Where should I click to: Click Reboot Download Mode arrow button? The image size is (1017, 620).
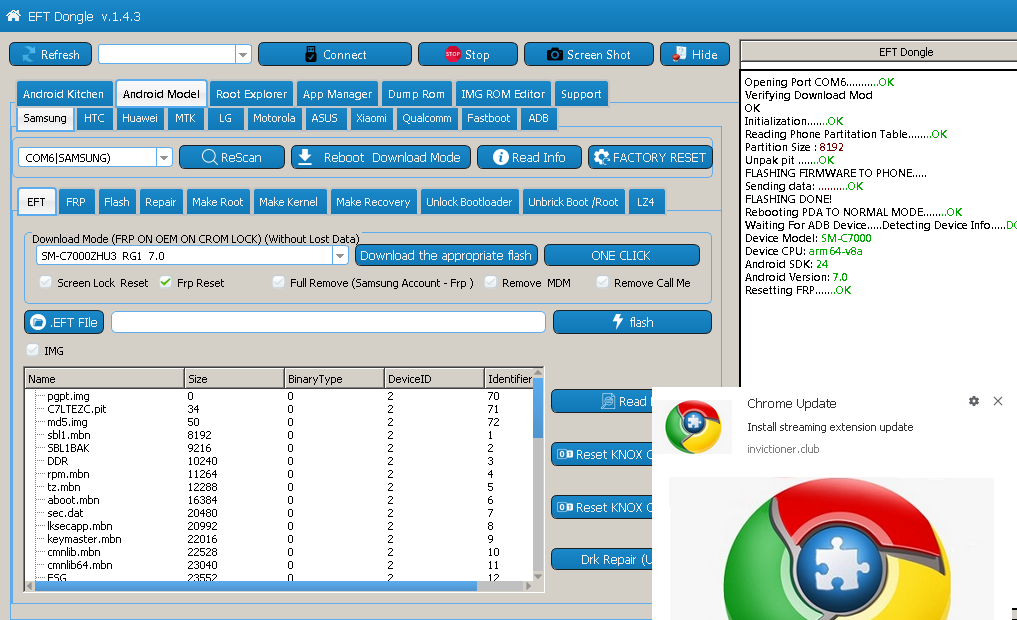tap(381, 157)
